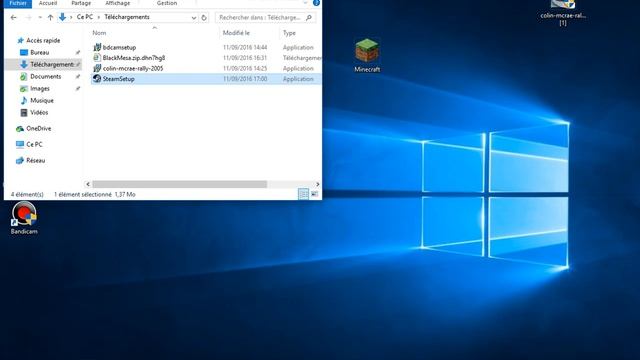The width and height of the screenshot is (640, 360).
Task: Sort by the 'Modifié le' column header
Action: click(x=236, y=33)
